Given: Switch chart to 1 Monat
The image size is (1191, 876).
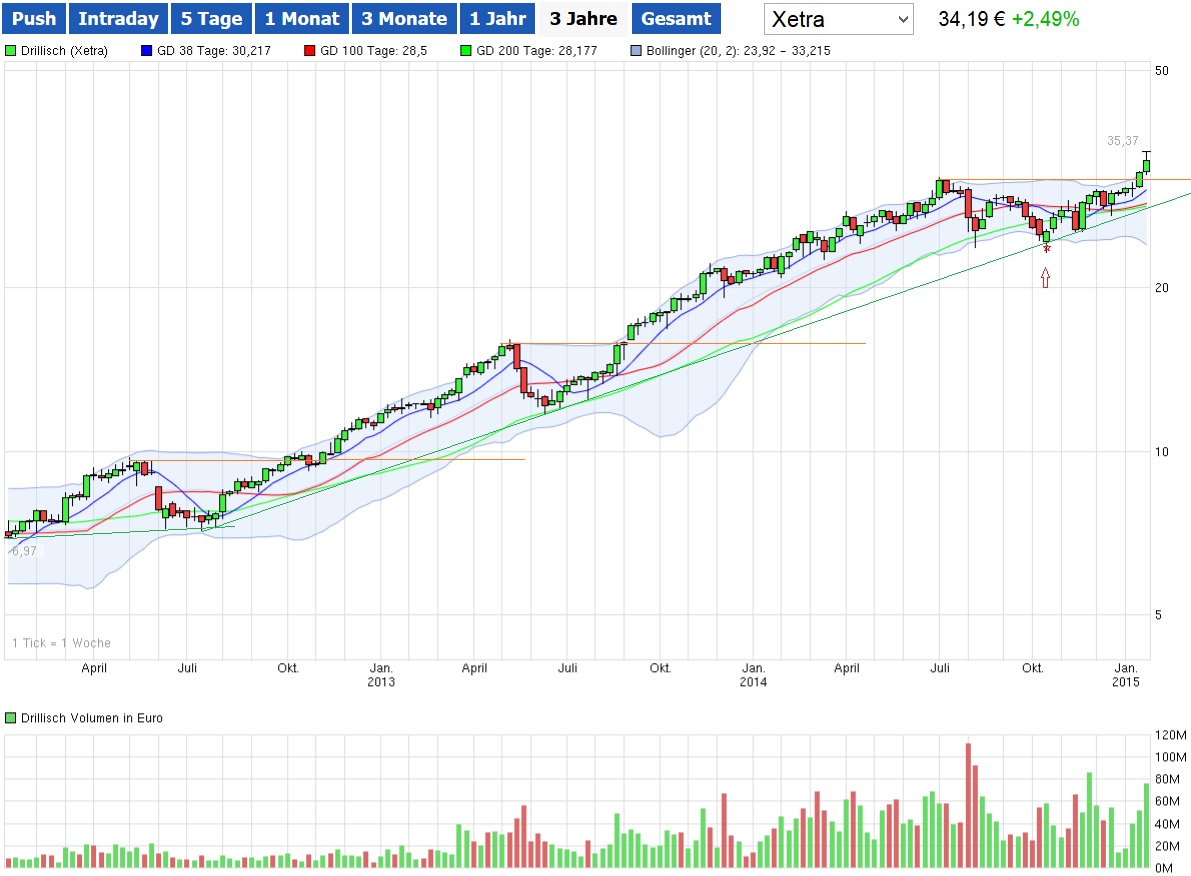Looking at the screenshot, I should click(x=302, y=19).
